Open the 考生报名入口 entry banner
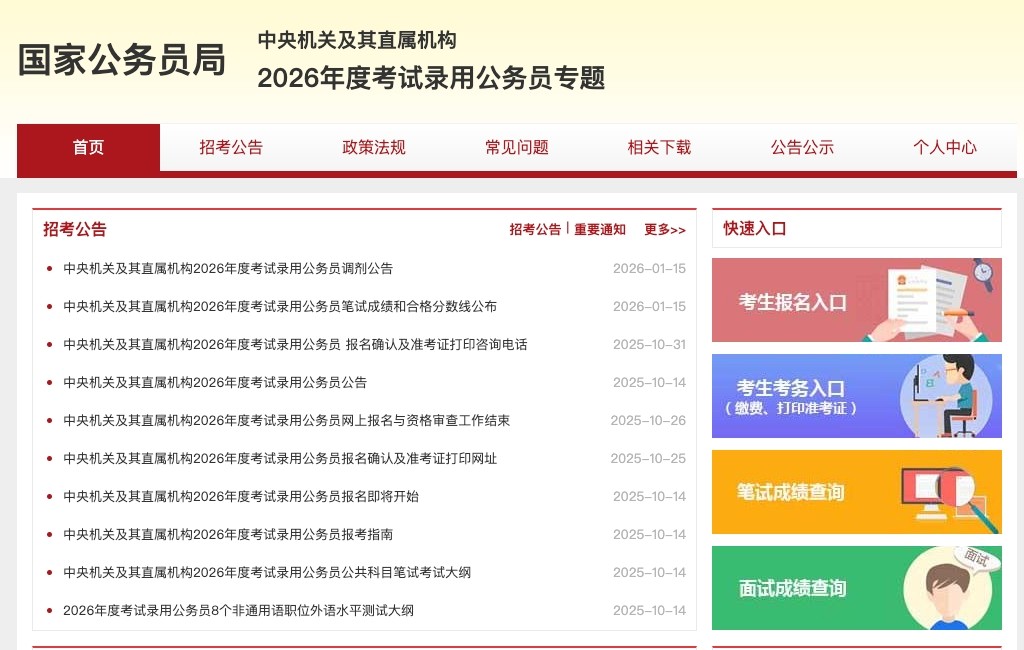 (x=856, y=300)
